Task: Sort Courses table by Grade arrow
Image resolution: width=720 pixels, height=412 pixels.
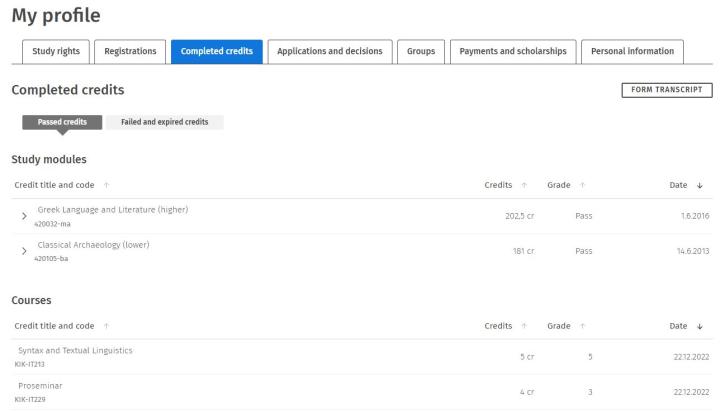Action: coord(583,325)
